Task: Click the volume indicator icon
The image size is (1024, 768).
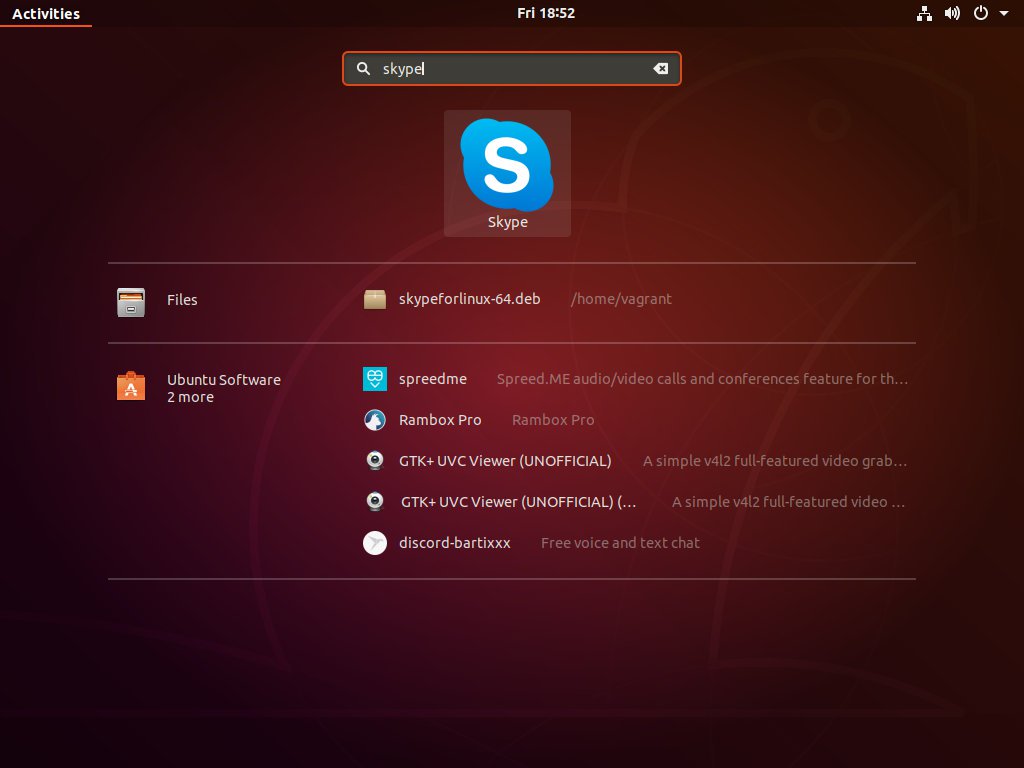Action: pos(952,13)
